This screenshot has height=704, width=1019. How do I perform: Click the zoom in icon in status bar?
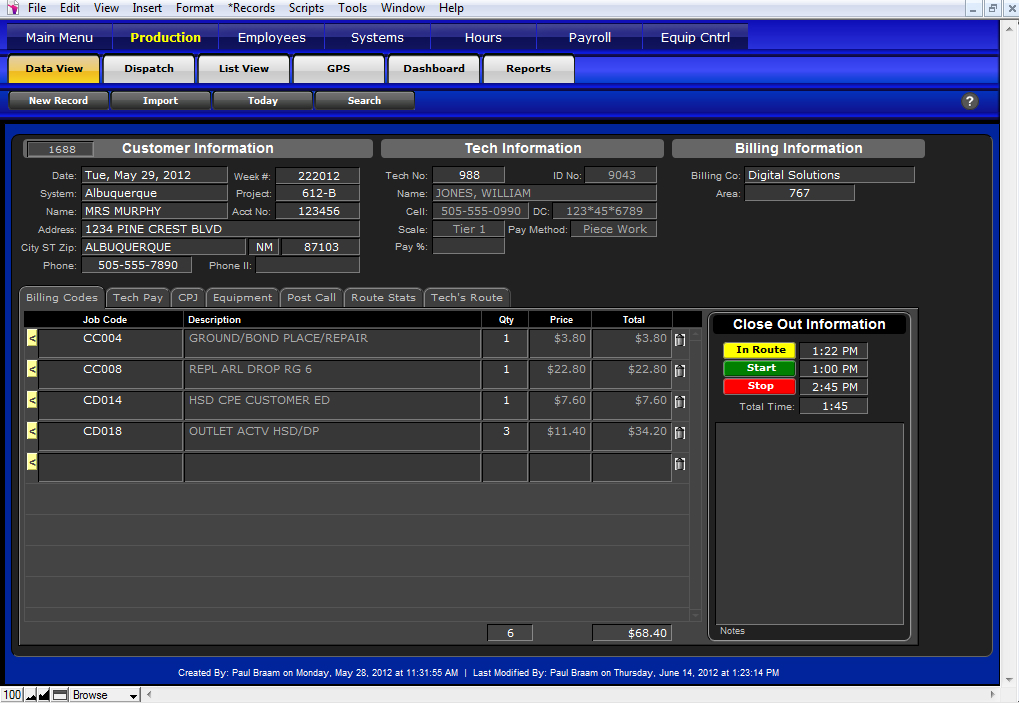click(x=44, y=695)
